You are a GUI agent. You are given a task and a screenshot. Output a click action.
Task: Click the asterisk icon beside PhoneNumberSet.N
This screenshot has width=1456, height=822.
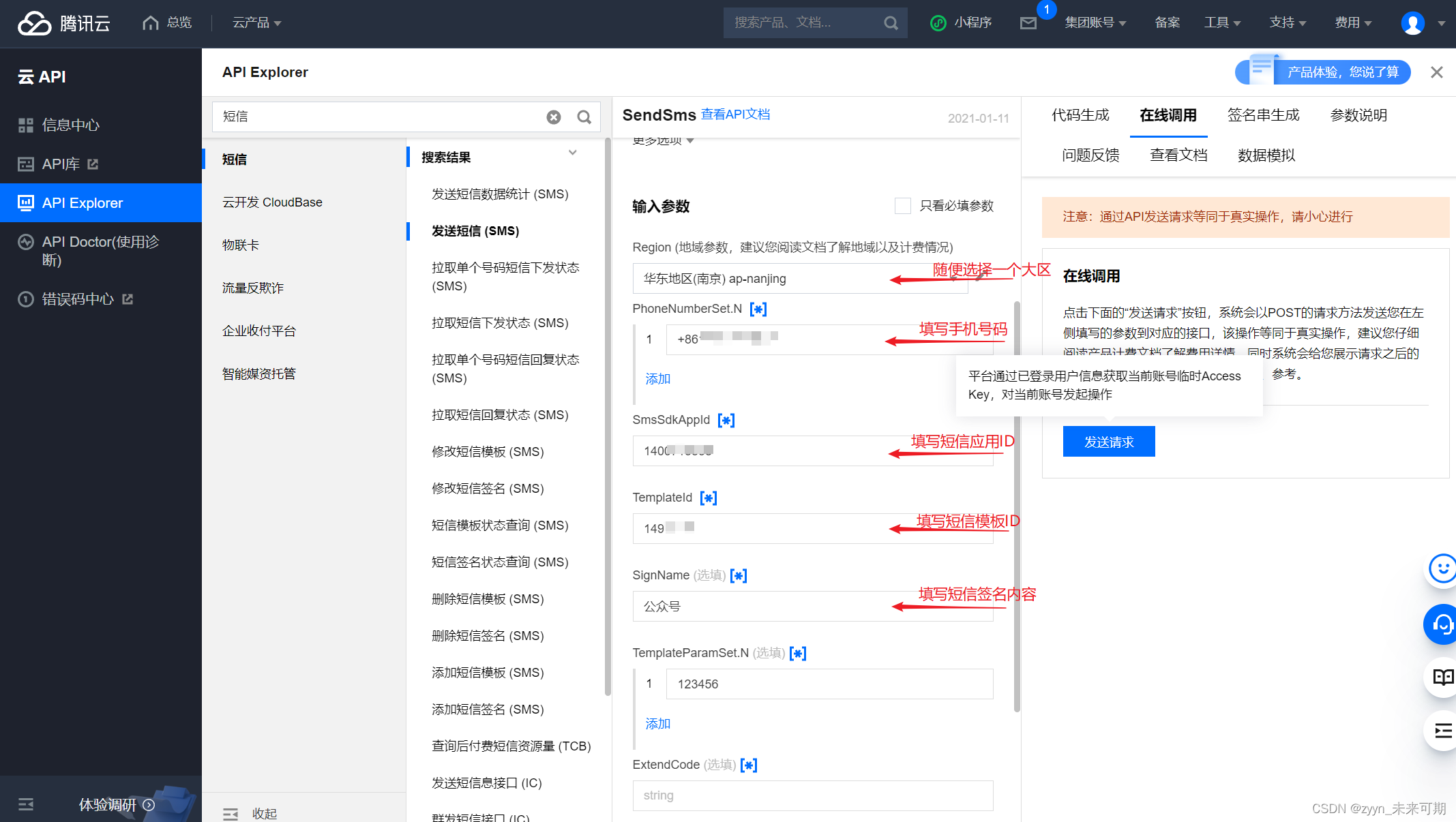tap(758, 309)
